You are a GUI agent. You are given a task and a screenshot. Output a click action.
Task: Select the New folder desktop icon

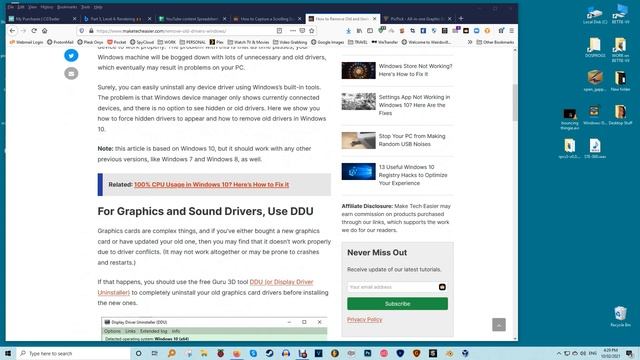click(620, 81)
